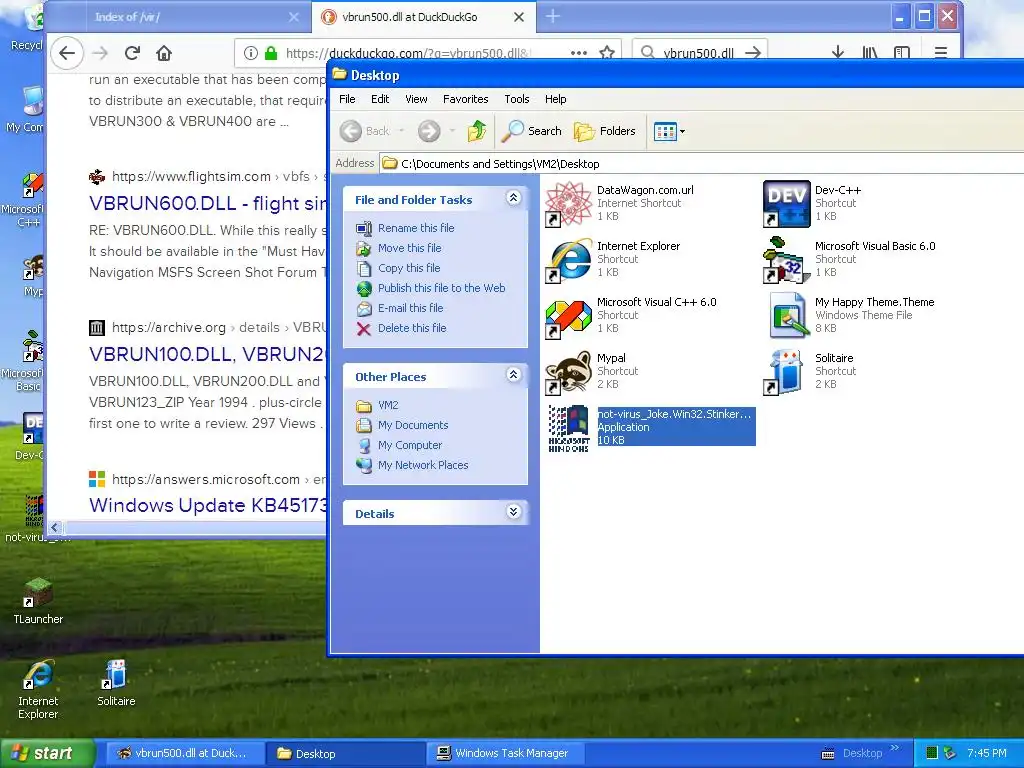The width and height of the screenshot is (1024, 768).
Task: Select the not-virus_Joke.Win32.Stinker application icon
Action: pos(569,428)
